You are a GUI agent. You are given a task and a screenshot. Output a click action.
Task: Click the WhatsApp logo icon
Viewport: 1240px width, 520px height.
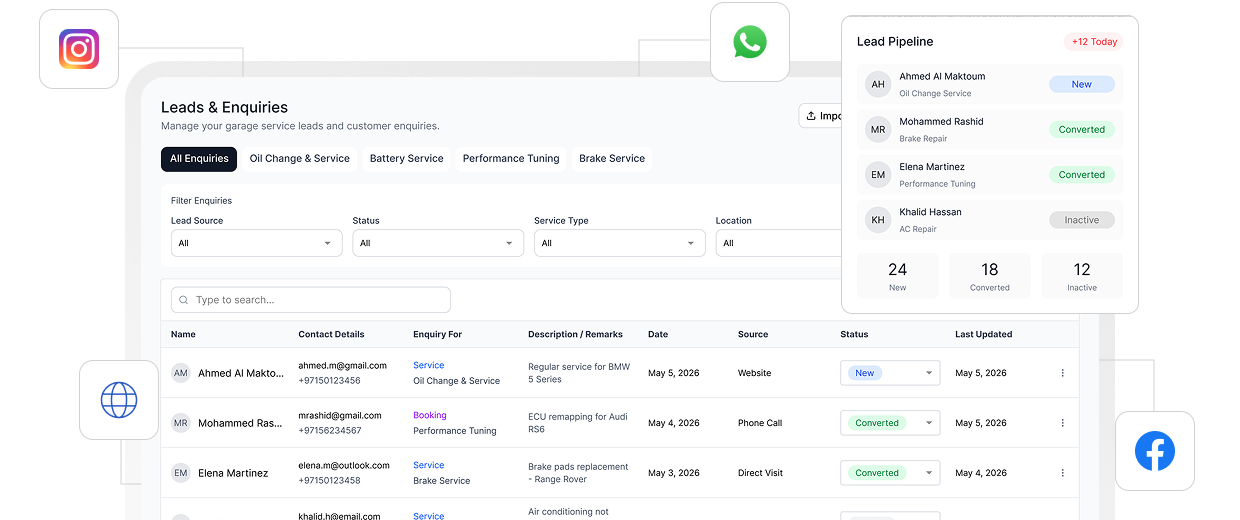click(x=750, y=42)
